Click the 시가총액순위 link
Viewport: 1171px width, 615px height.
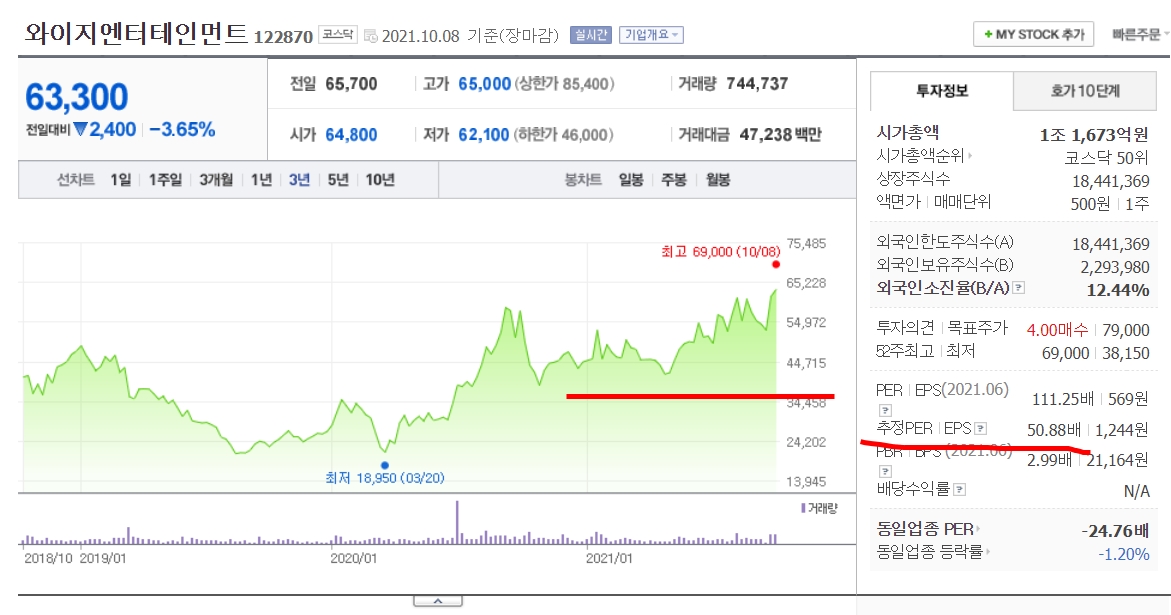920,157
